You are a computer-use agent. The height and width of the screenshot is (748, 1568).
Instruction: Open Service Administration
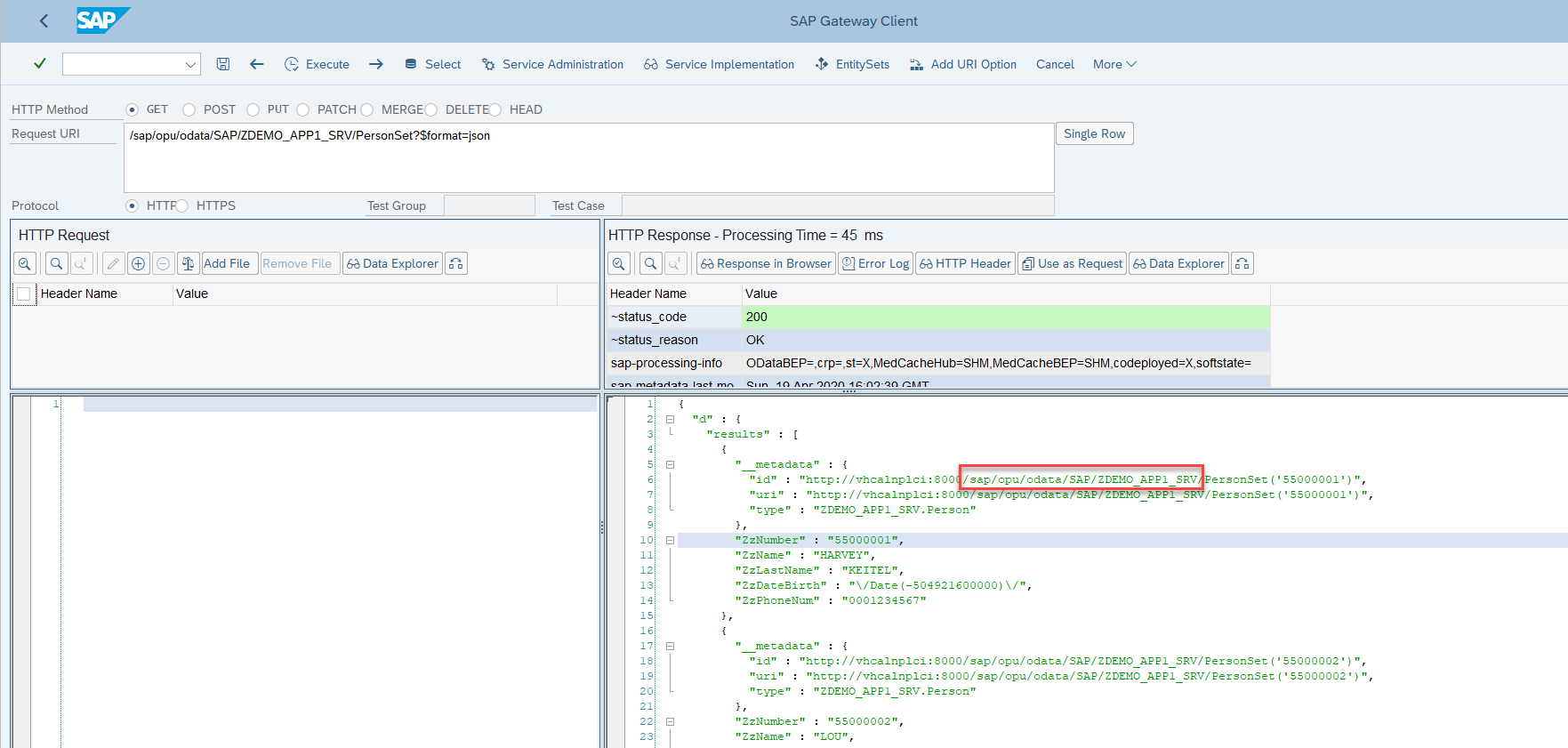tap(552, 64)
